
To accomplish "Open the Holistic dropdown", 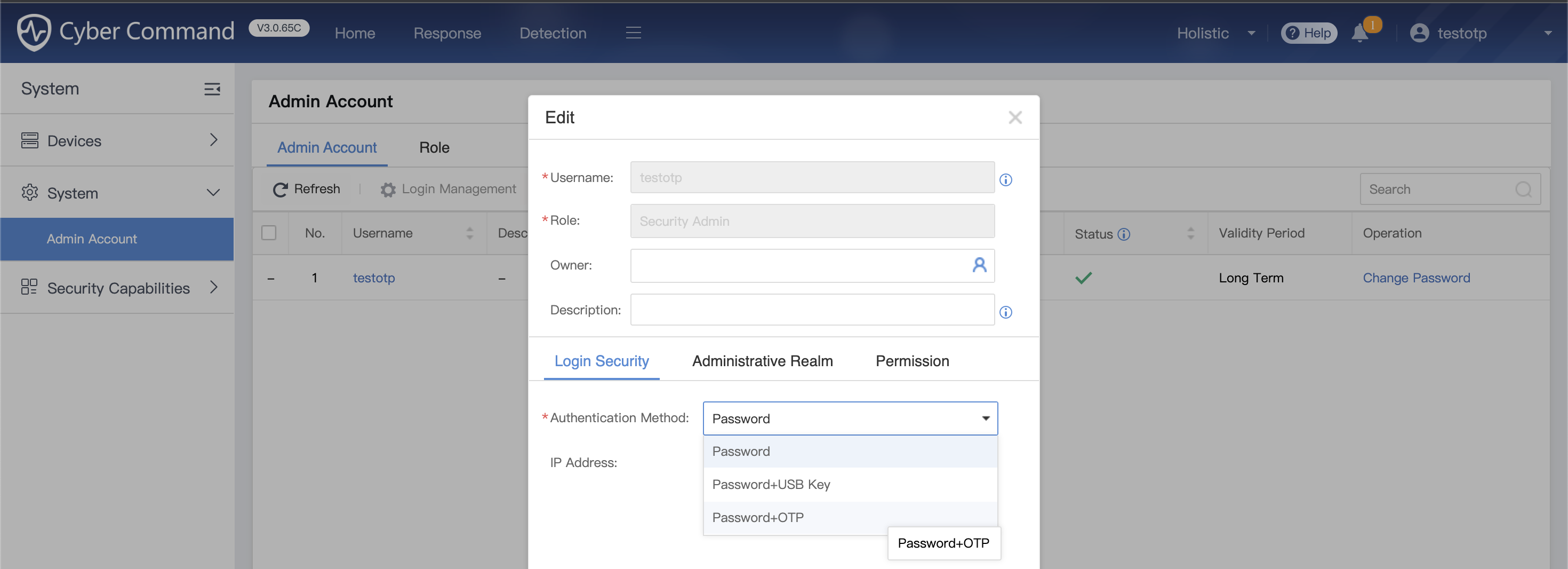I will click(x=1214, y=33).
